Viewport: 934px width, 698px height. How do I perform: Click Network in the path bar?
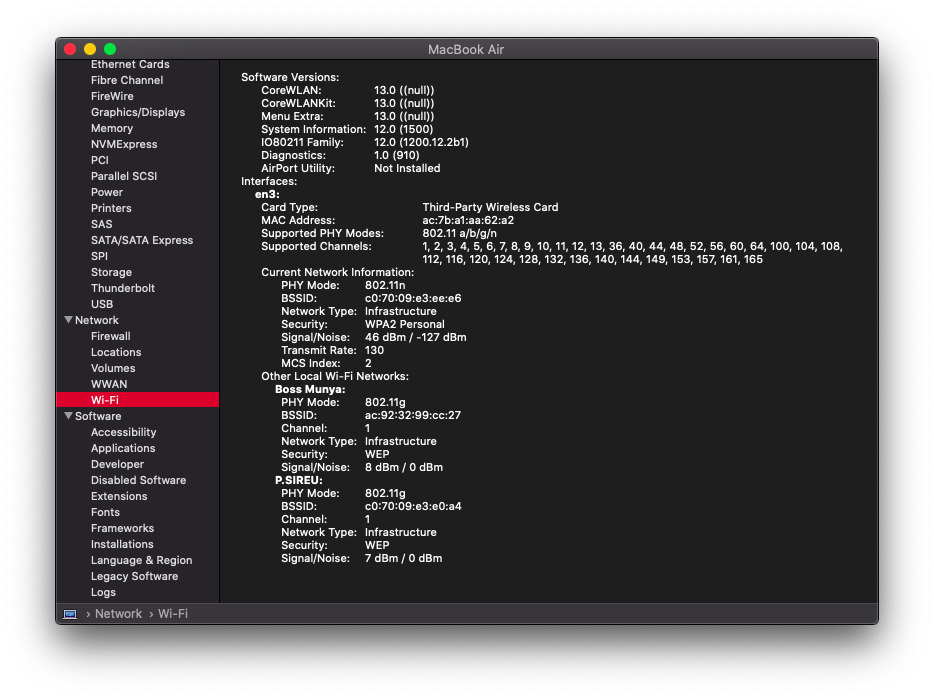[119, 614]
